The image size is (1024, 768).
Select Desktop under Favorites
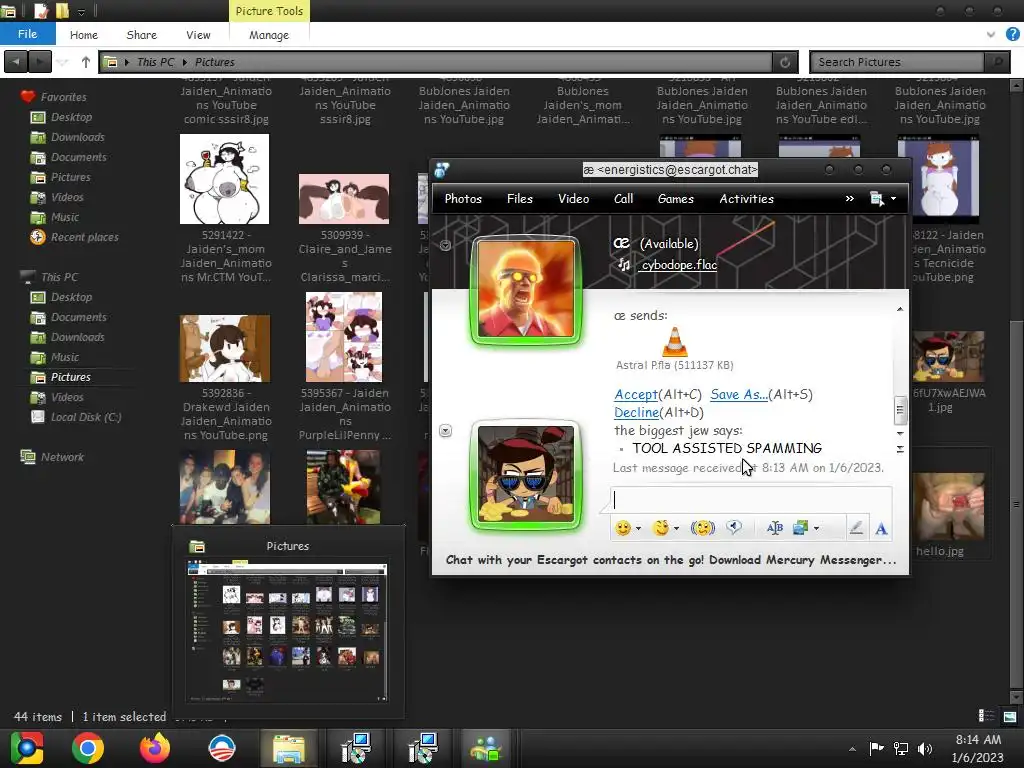pos(71,117)
